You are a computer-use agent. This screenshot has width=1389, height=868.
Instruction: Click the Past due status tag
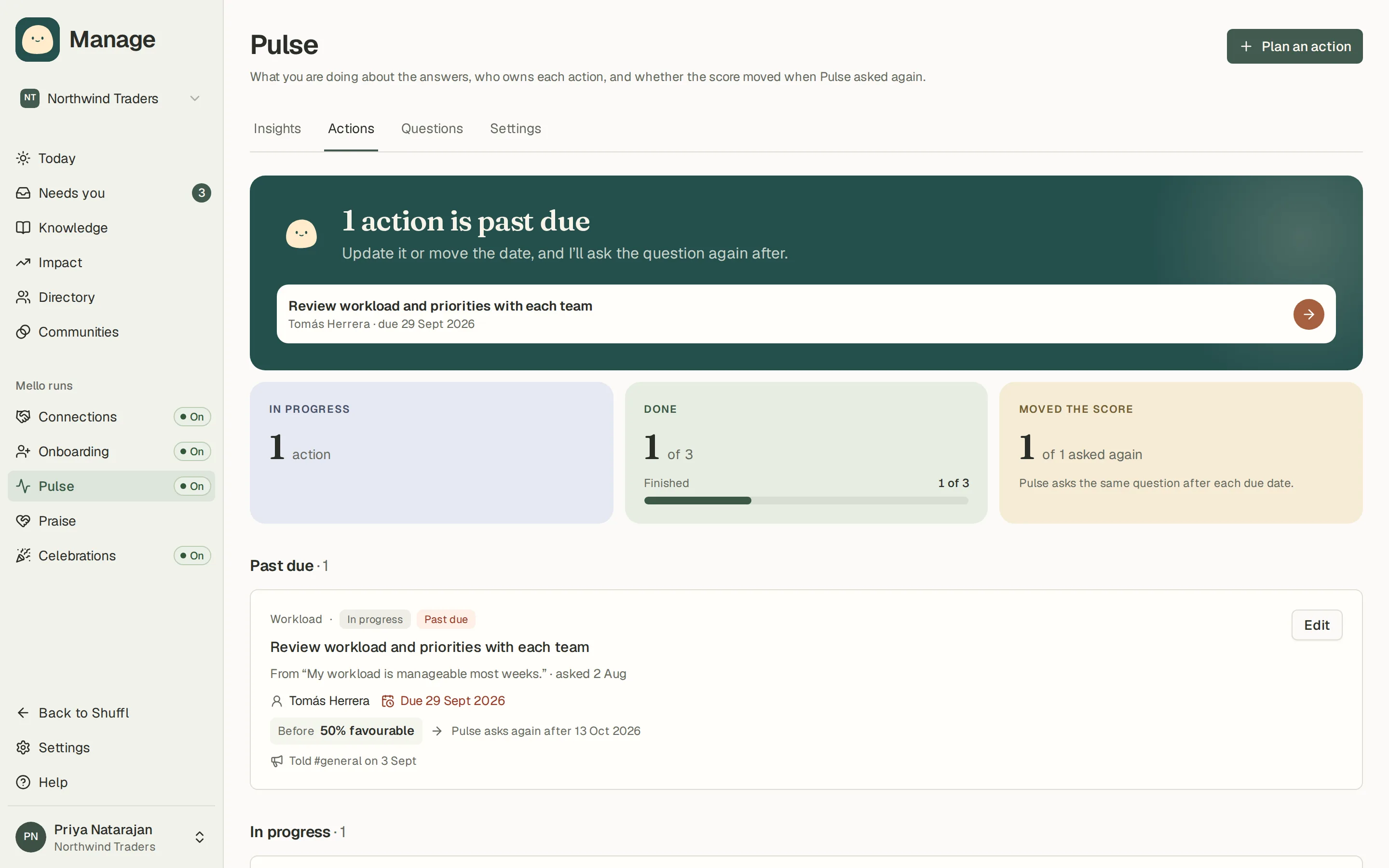[446, 620]
